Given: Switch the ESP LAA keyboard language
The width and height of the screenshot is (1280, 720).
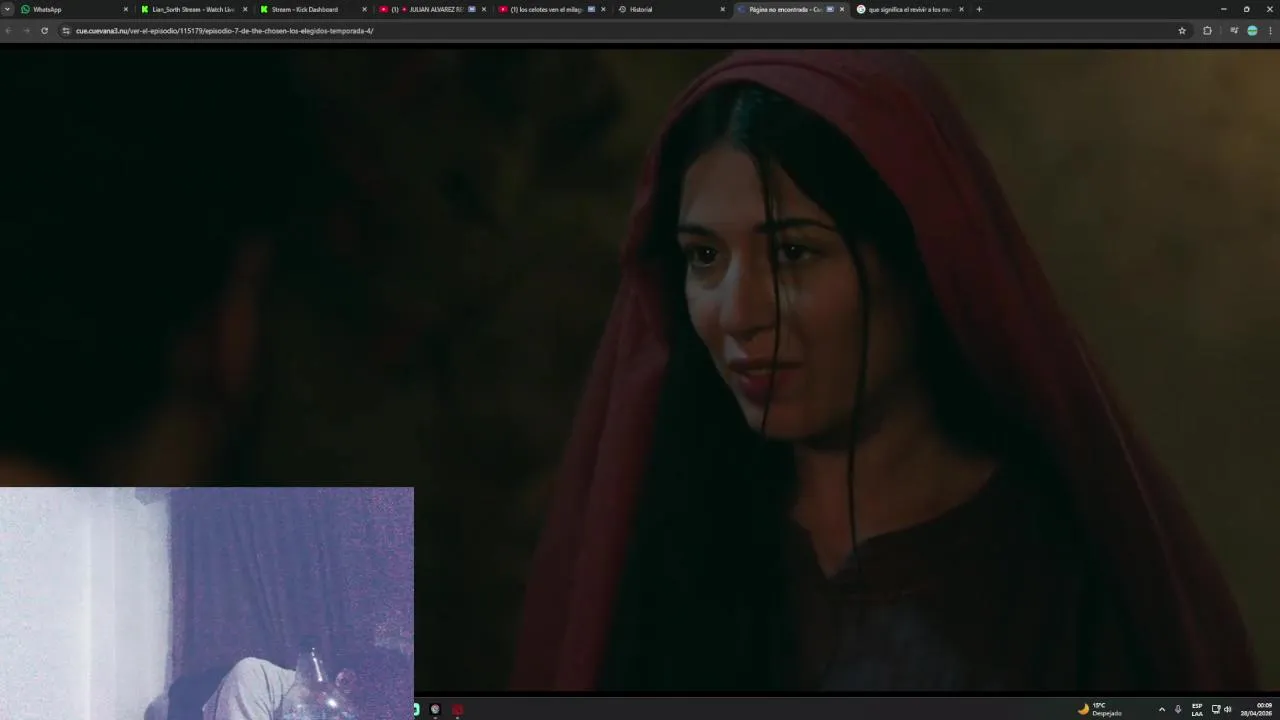Looking at the screenshot, I should (x=1197, y=709).
